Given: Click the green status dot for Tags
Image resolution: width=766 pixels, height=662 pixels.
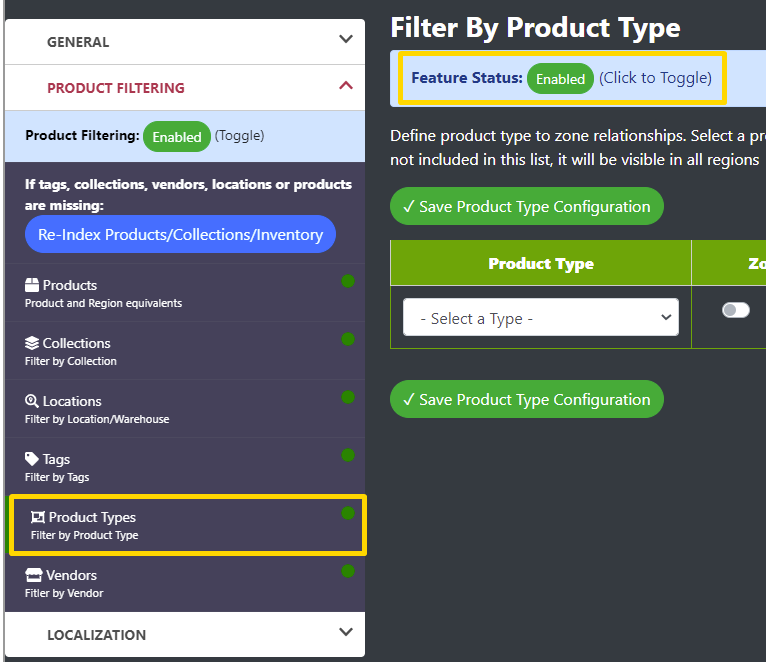Looking at the screenshot, I should (x=348, y=455).
